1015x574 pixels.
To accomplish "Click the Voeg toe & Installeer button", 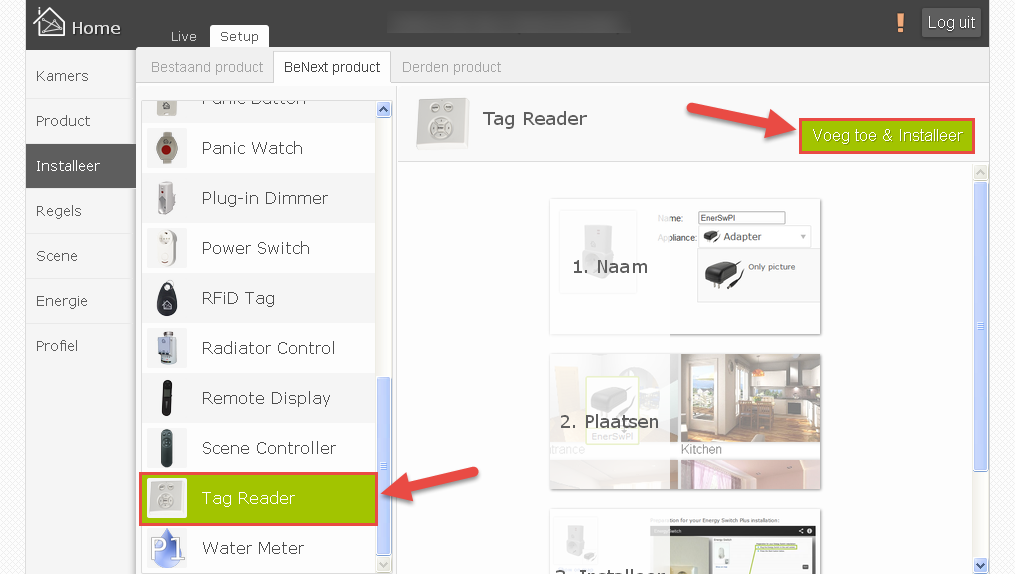I will pyautogui.click(x=887, y=136).
